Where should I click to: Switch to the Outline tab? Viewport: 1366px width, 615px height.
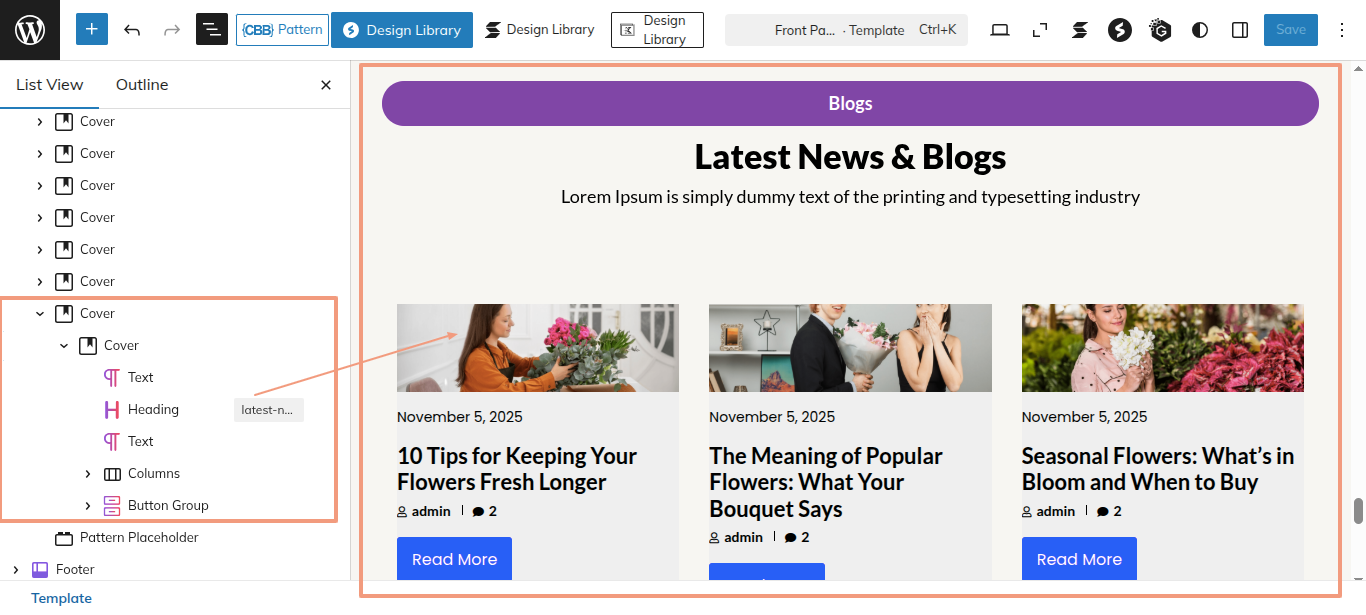click(x=142, y=85)
